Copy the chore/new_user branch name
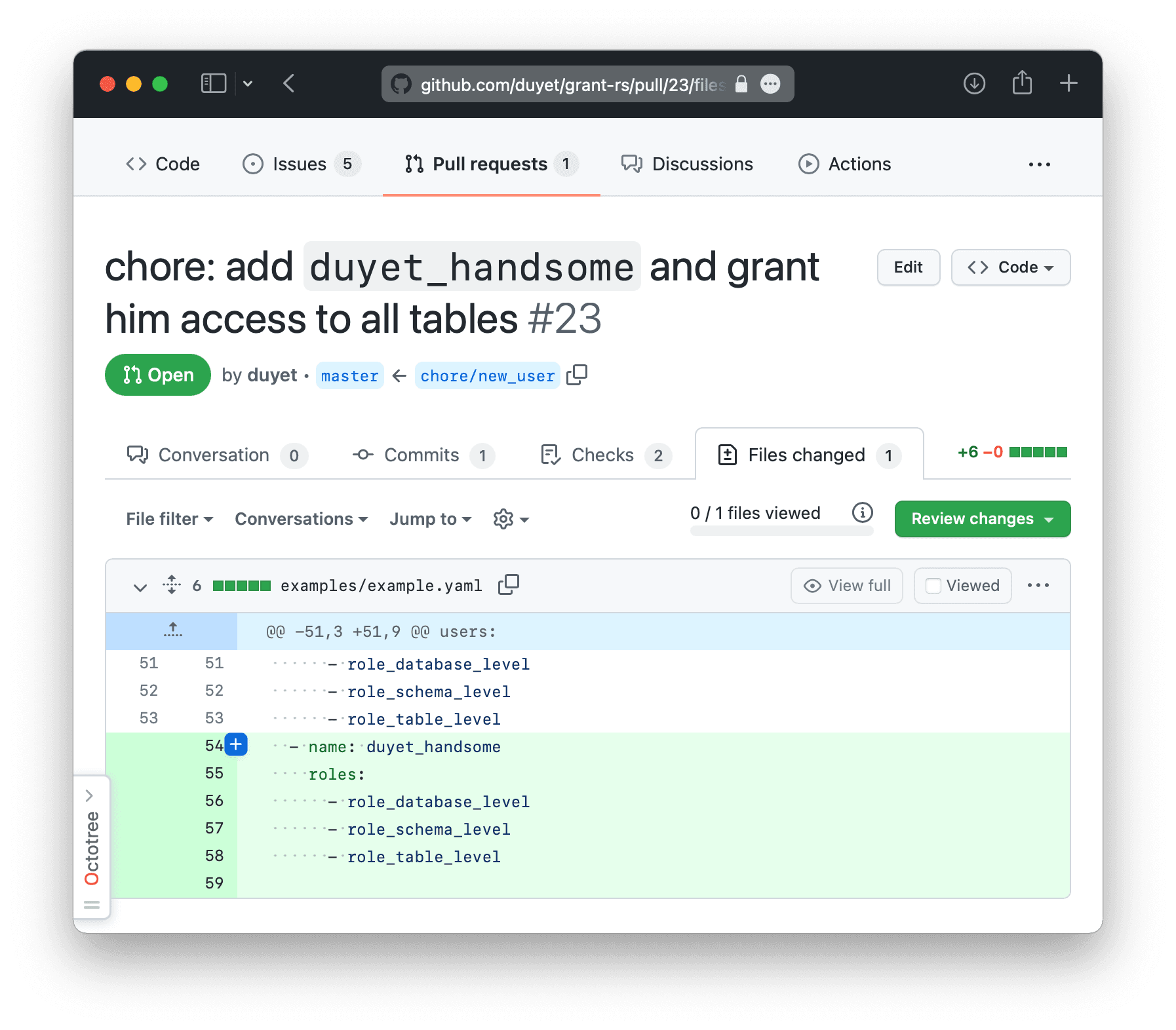Viewport: 1176px width, 1030px height. point(577,375)
